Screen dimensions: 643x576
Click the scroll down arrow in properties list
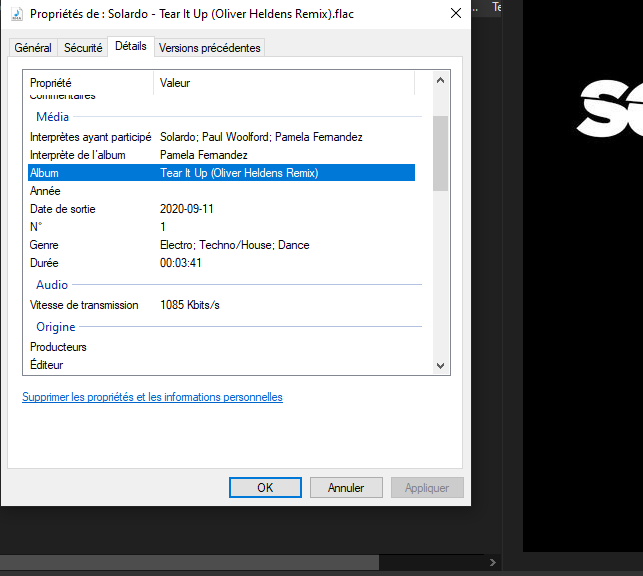tap(440, 365)
